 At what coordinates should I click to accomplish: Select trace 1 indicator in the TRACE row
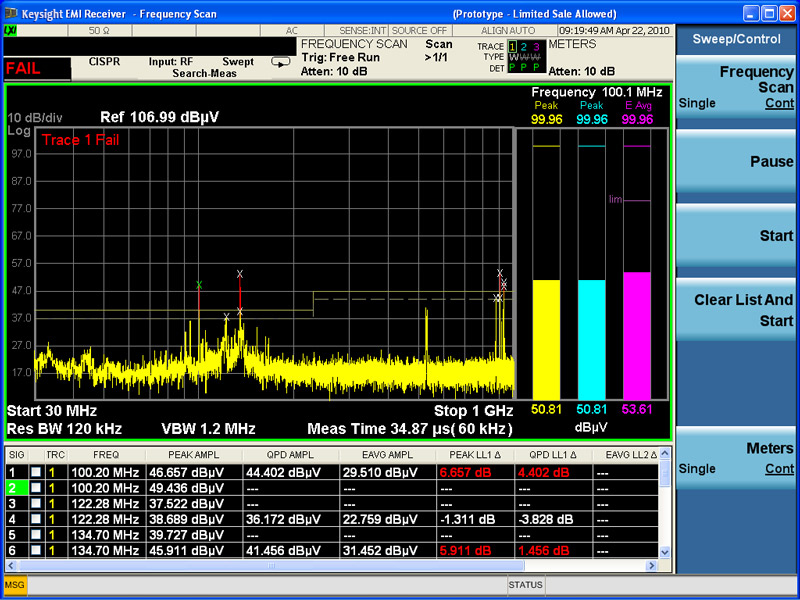(x=513, y=46)
